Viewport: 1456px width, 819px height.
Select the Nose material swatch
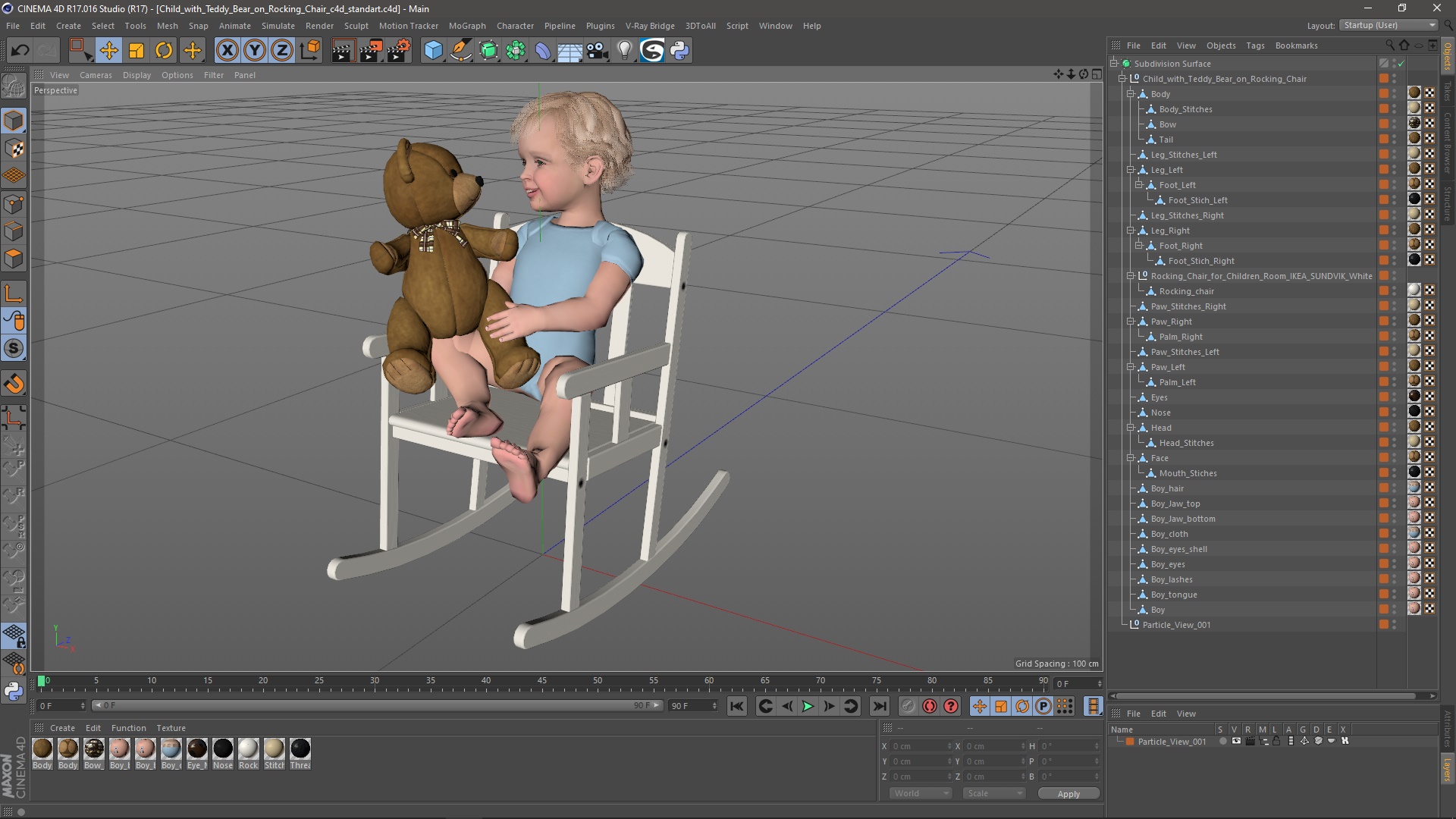click(223, 749)
